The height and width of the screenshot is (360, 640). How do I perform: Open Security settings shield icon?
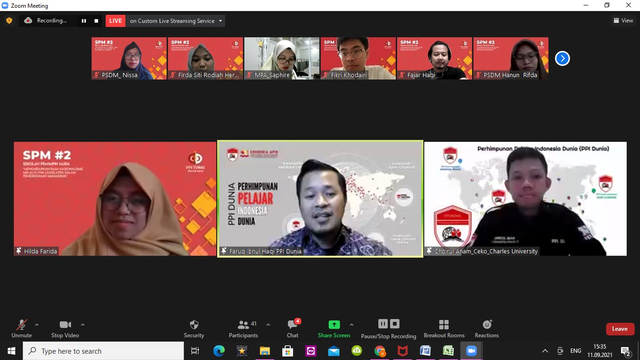click(x=194, y=329)
